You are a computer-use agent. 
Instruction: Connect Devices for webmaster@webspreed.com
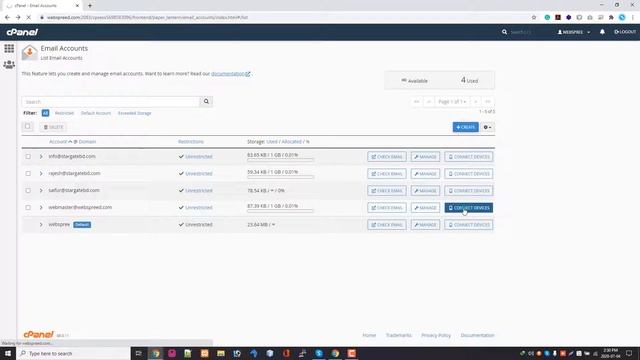tap(469, 208)
